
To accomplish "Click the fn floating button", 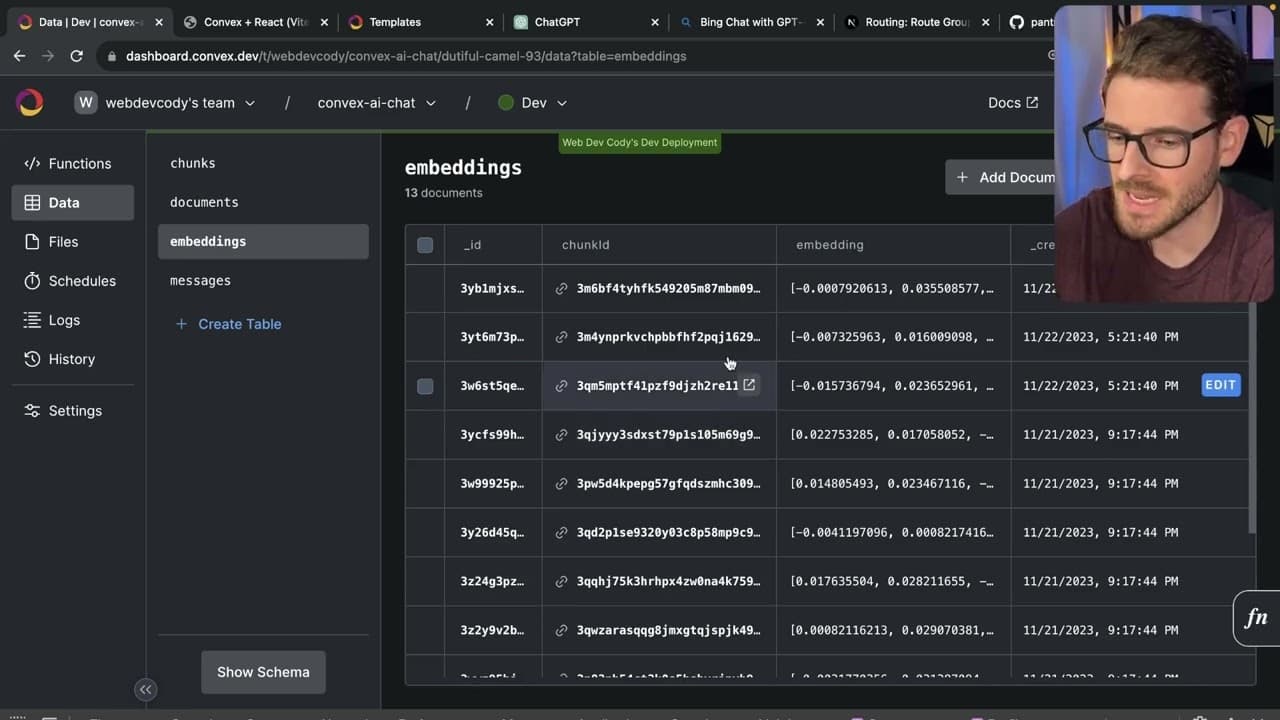I will [1256, 618].
